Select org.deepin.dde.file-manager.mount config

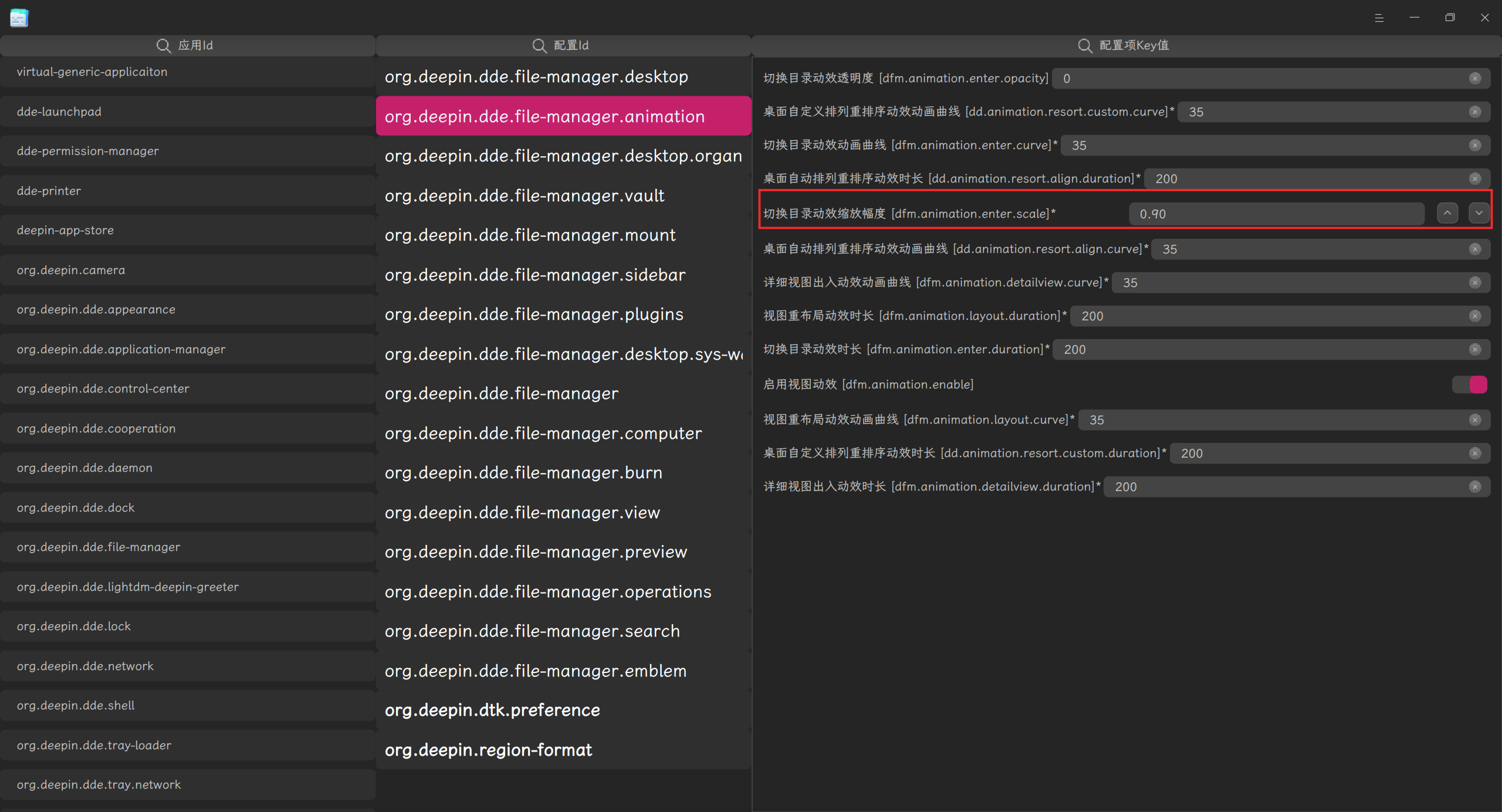[563, 235]
